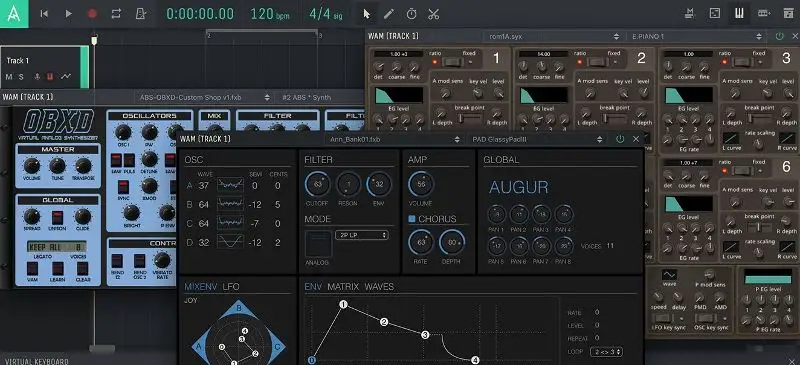Image resolution: width=800 pixels, height=365 pixels.
Task: Select the scissors cut tool
Action: click(434, 14)
